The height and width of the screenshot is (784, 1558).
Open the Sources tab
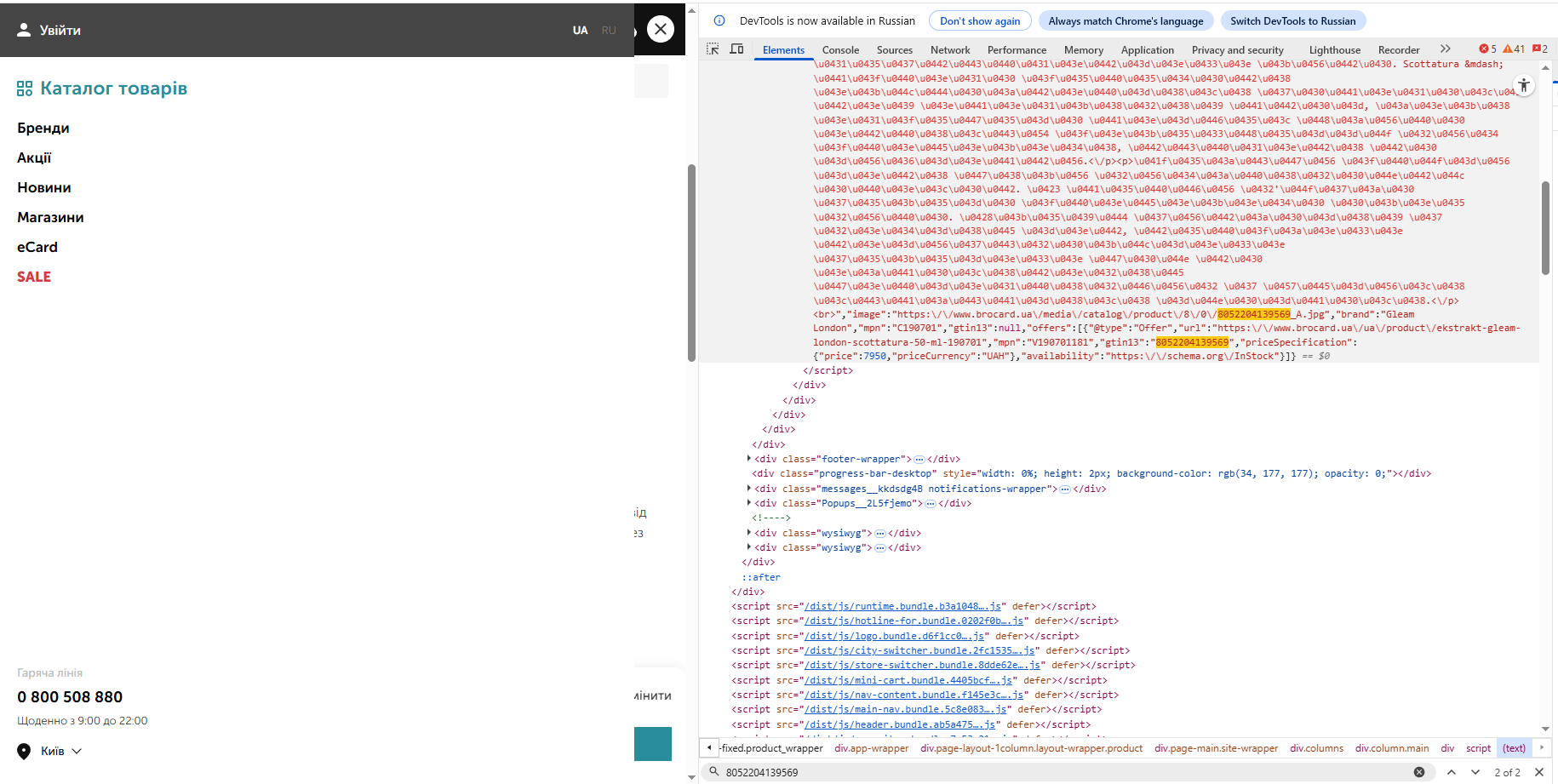895,50
